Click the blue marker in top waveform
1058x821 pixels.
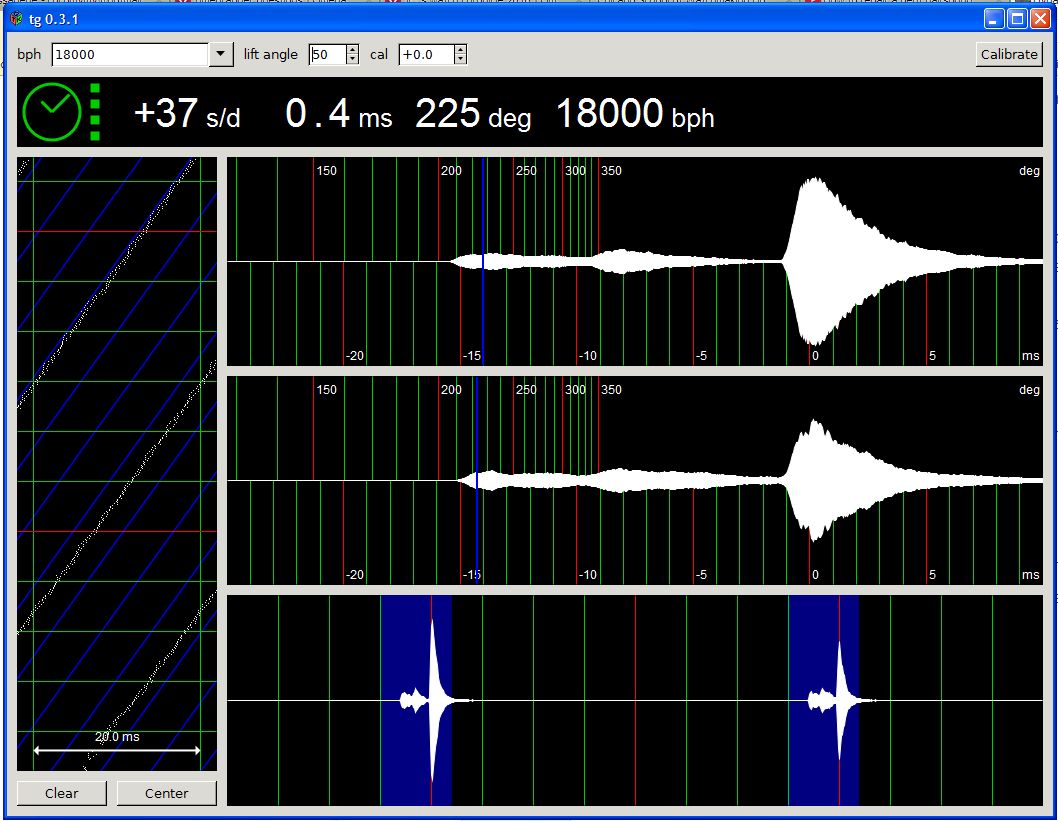[483, 260]
